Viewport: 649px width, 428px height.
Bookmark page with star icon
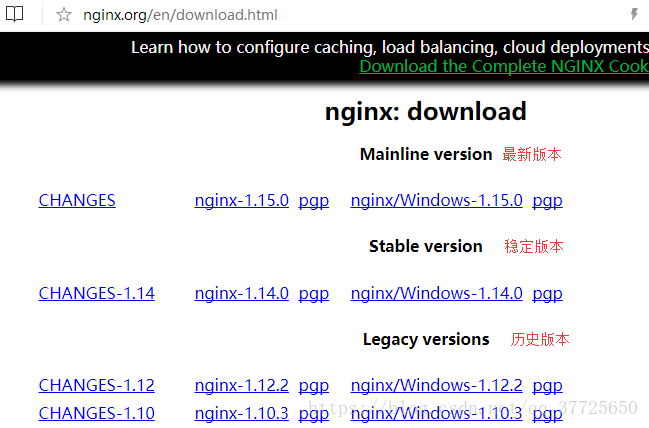[64, 15]
